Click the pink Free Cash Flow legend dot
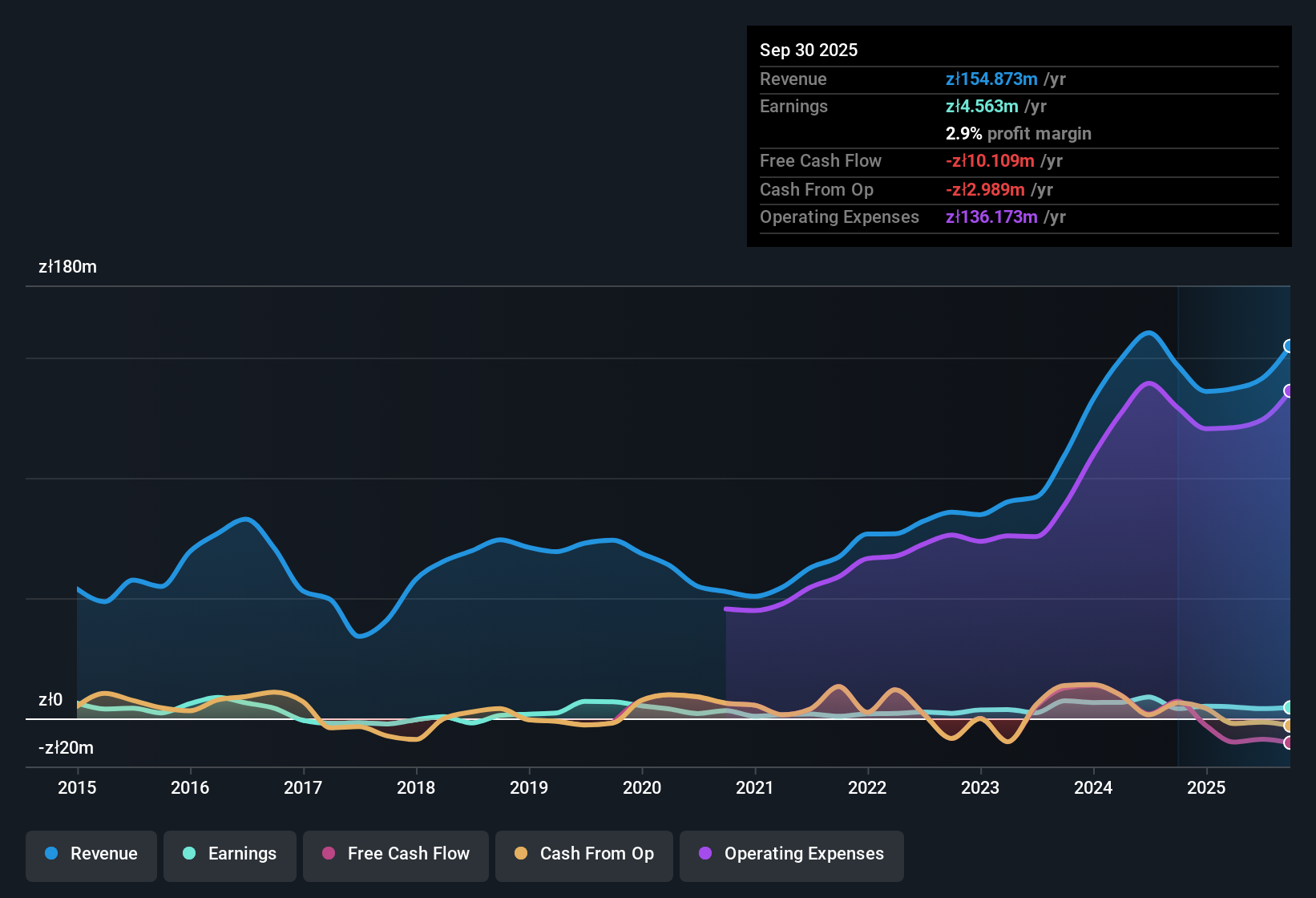Image resolution: width=1316 pixels, height=898 pixels. click(x=328, y=854)
